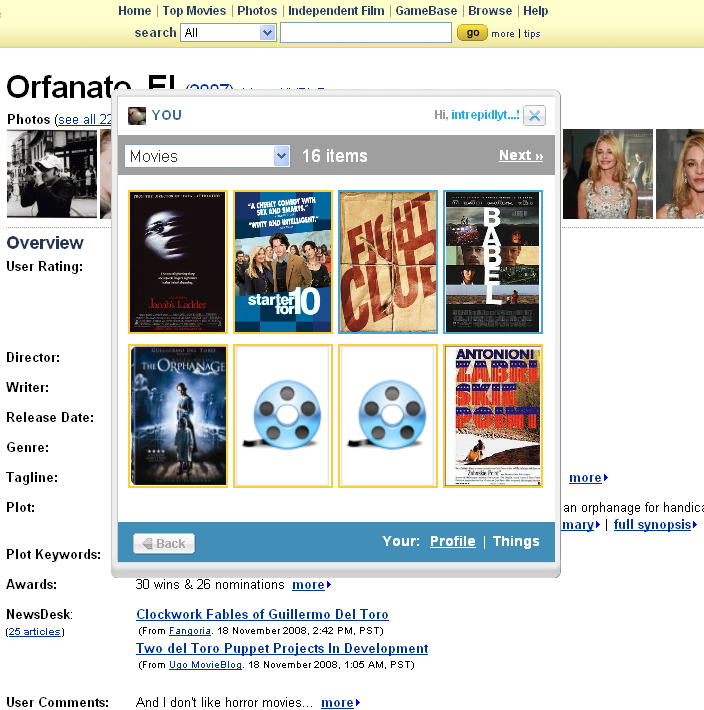704x710 pixels.
Task: Open the Browse menu item
Action: coord(490,10)
